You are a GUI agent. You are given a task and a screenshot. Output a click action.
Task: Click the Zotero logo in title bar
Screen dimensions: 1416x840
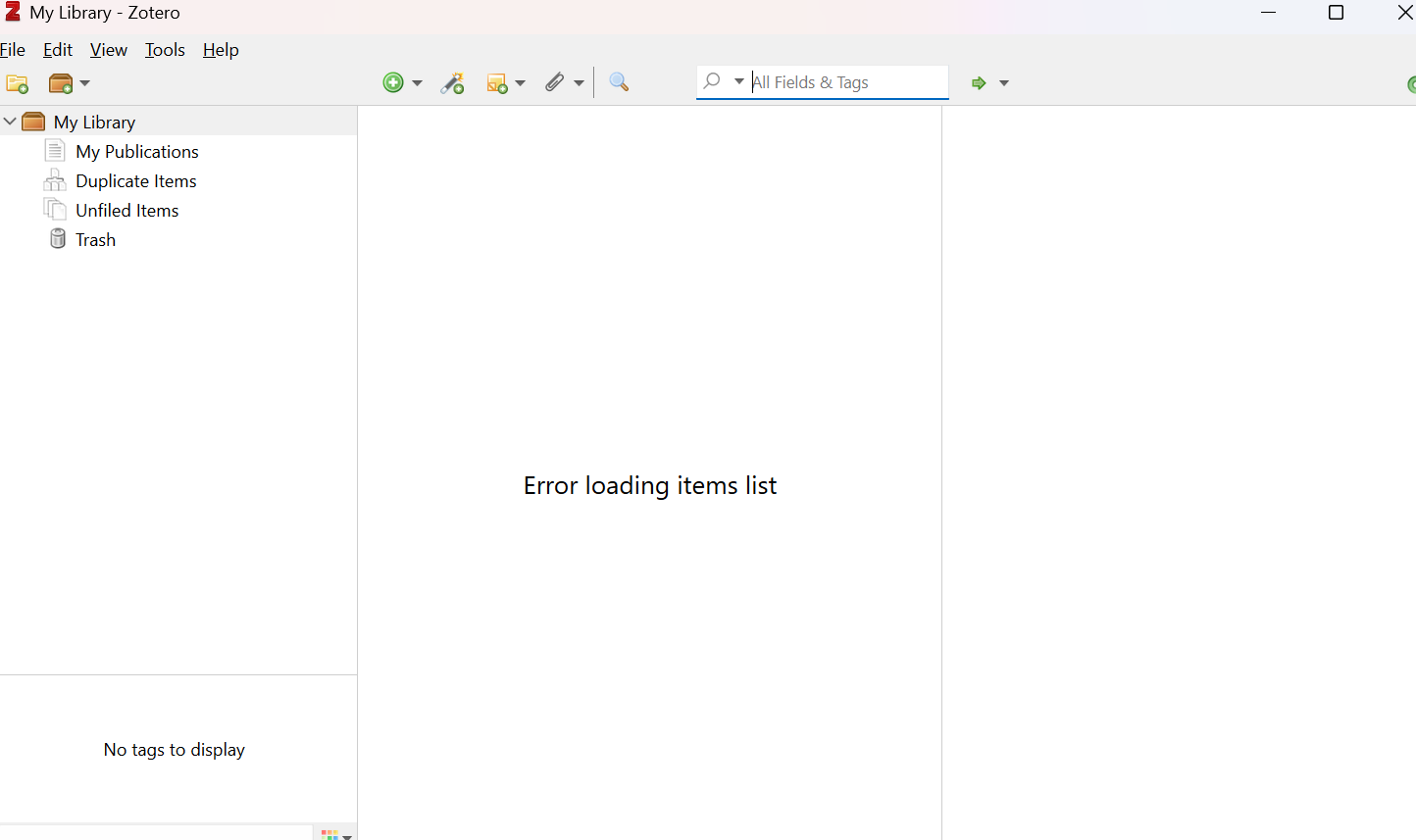click(x=13, y=12)
